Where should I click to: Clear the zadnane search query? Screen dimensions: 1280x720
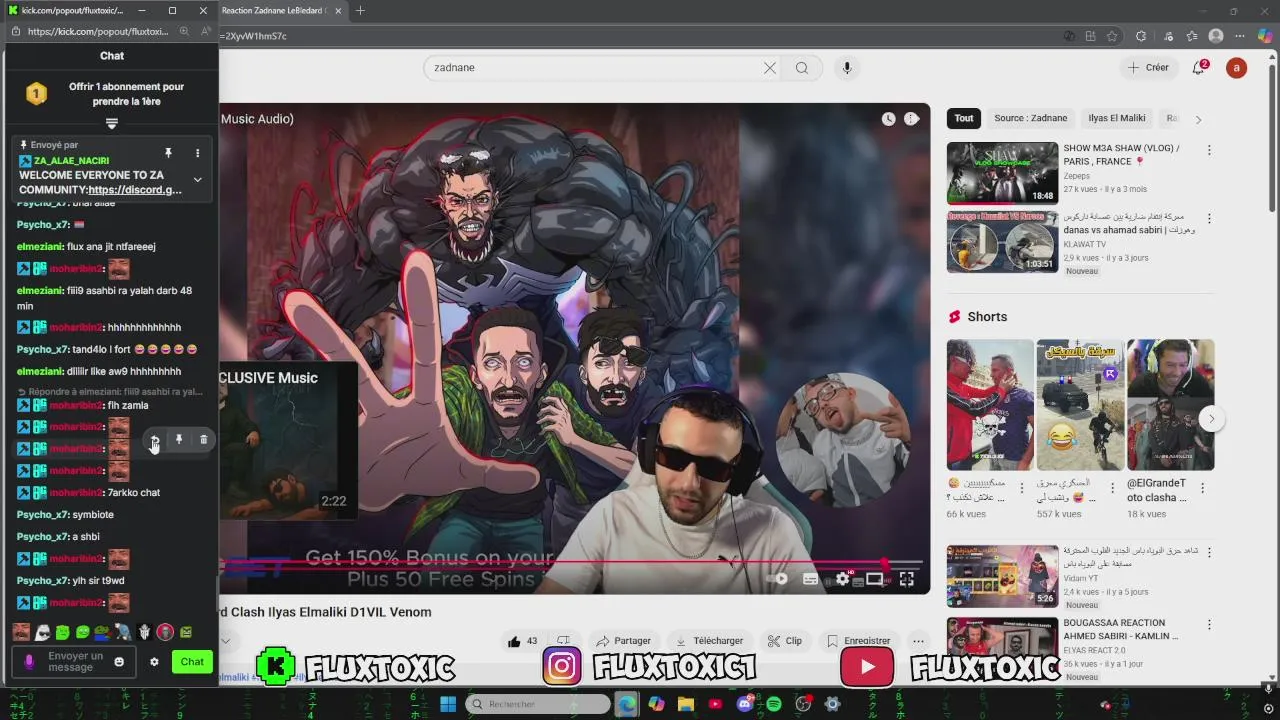coord(770,68)
